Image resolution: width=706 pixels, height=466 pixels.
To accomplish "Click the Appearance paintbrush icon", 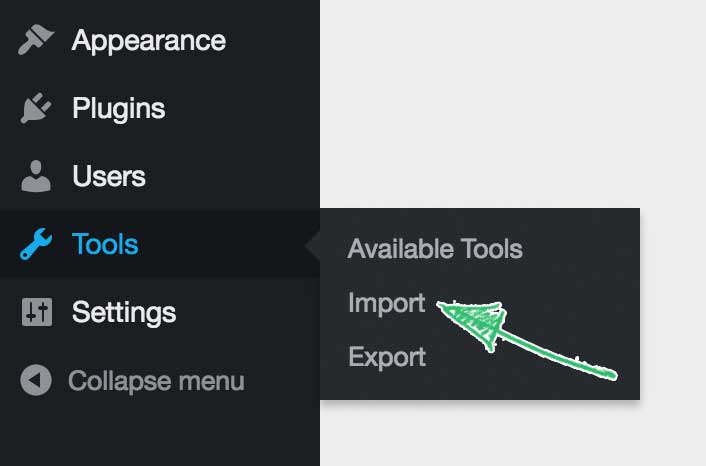I will coord(36,40).
